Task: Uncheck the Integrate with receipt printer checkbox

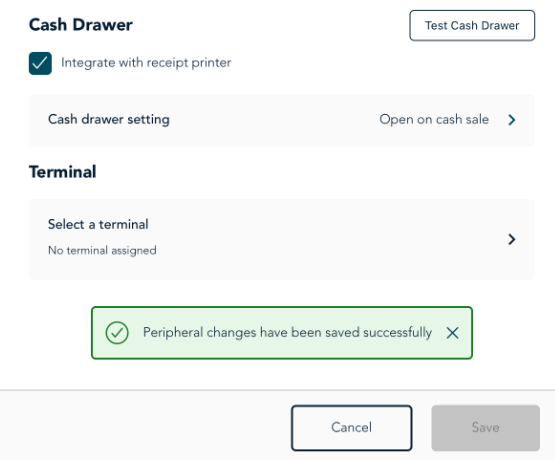Action: (40, 63)
